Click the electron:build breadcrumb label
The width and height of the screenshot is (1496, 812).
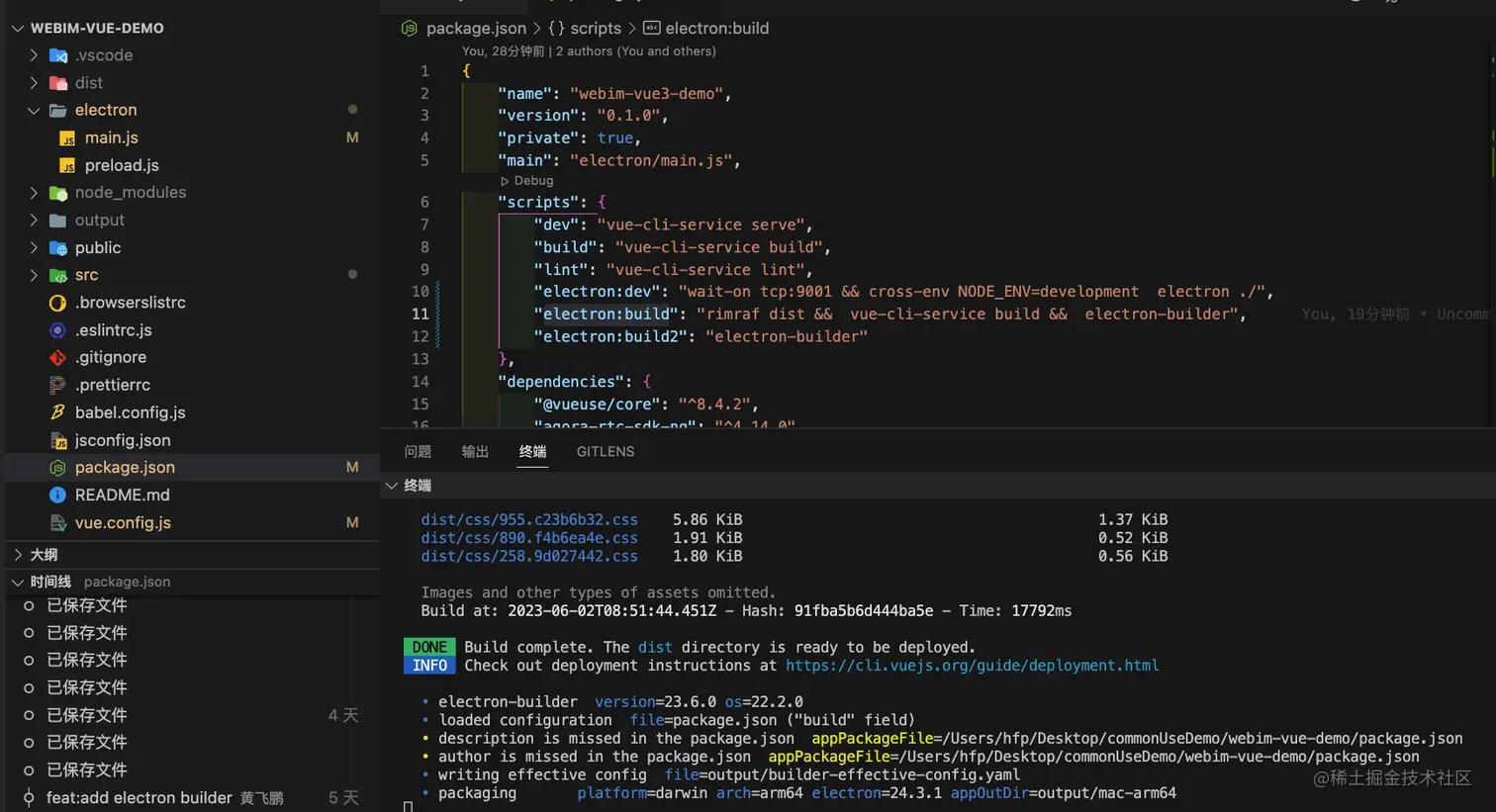(x=716, y=29)
